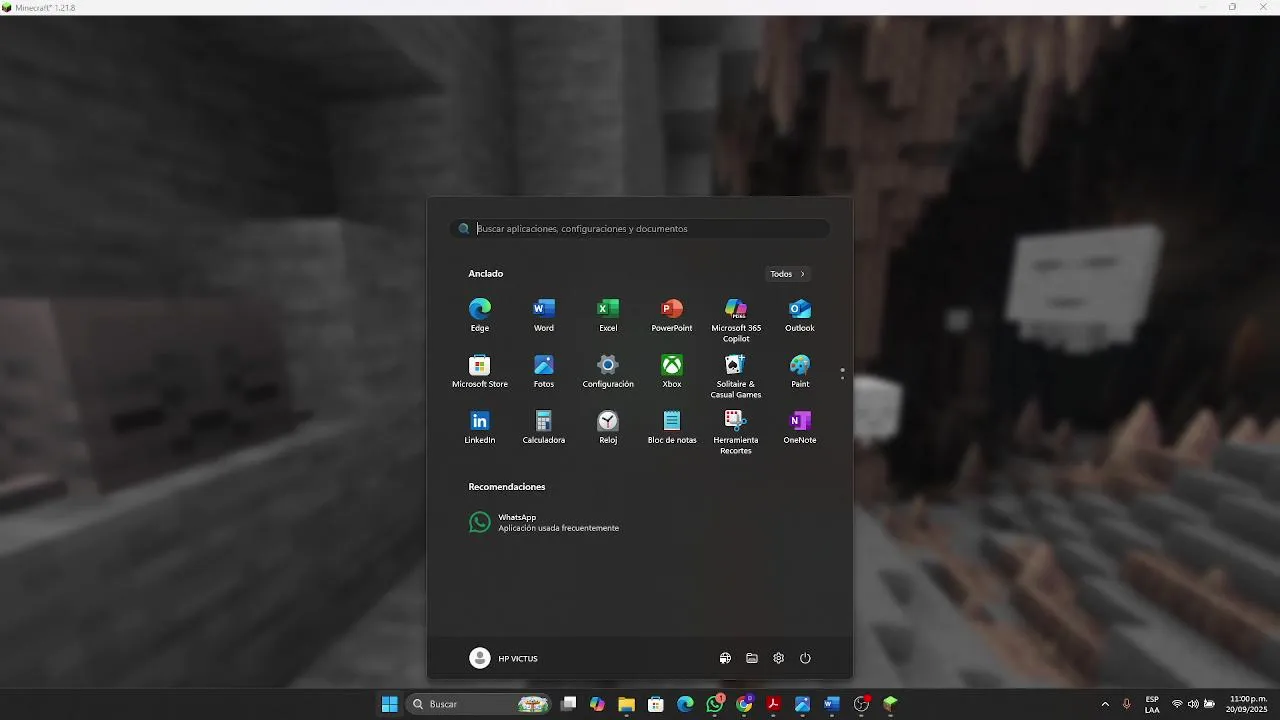Click the globe icon in Start footer

point(725,658)
